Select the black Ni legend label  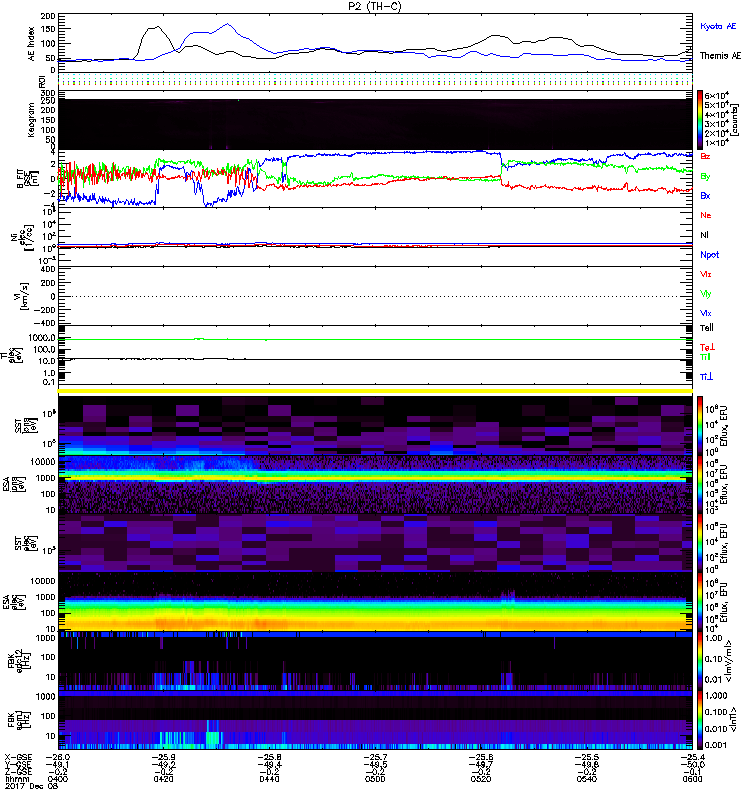click(x=704, y=235)
